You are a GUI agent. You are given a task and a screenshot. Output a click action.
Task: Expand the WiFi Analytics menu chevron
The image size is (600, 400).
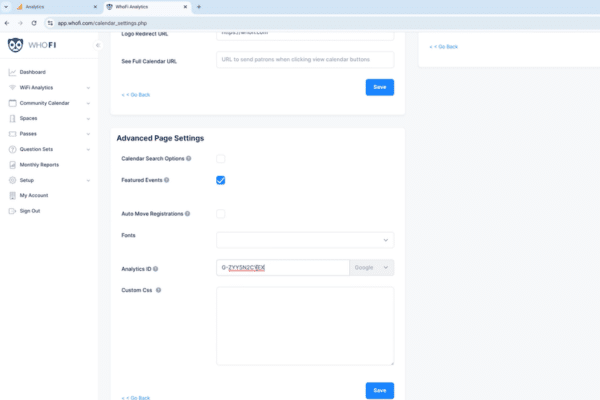[x=88, y=88]
